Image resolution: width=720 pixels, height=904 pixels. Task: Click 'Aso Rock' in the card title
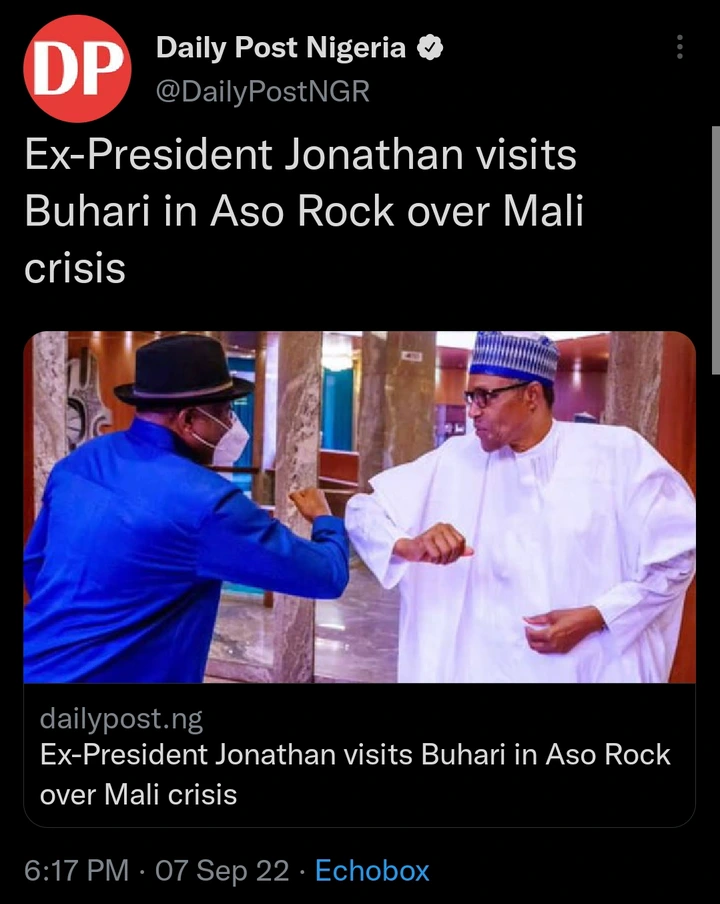click(608, 754)
